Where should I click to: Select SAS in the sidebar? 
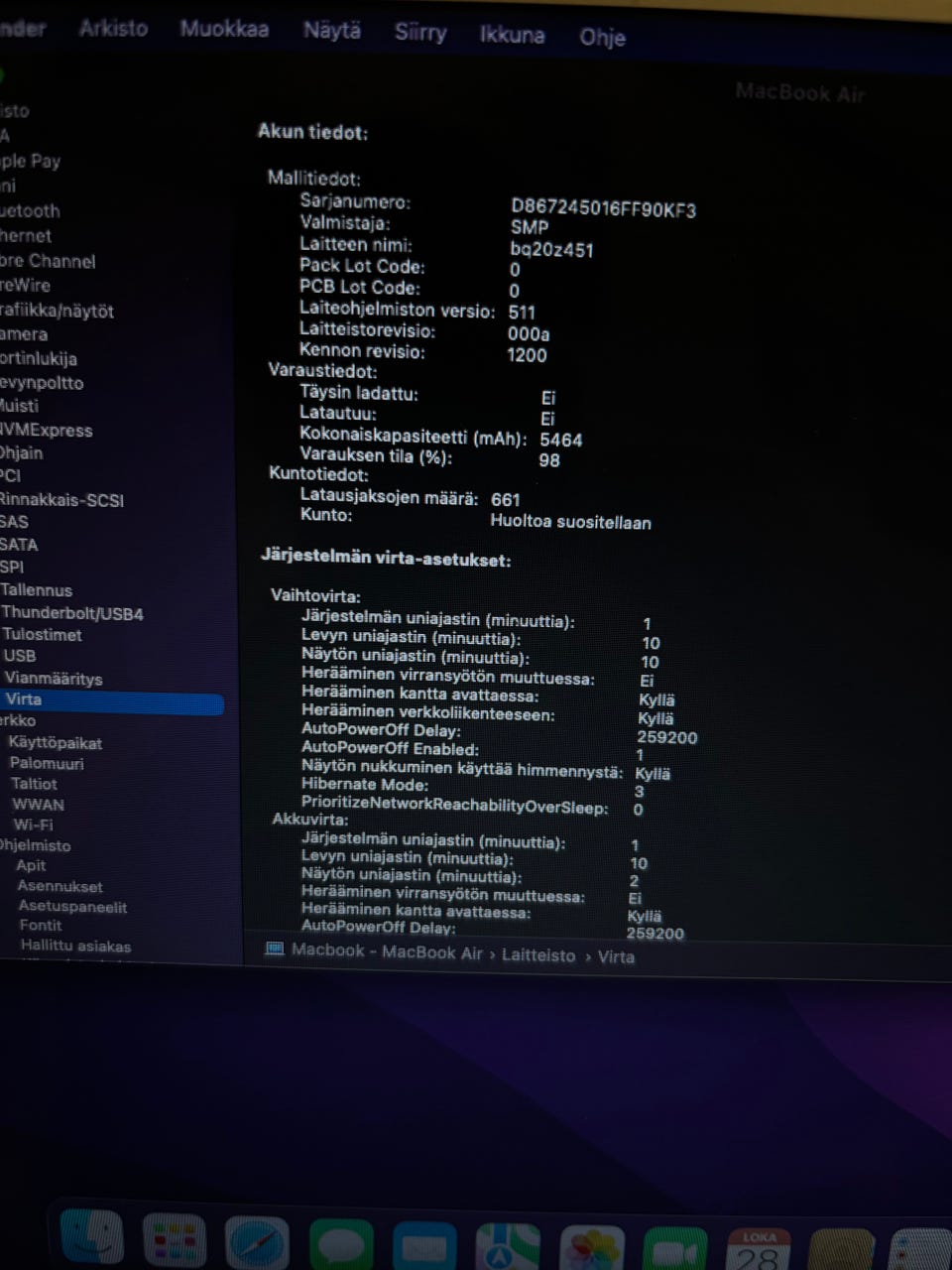(14, 521)
